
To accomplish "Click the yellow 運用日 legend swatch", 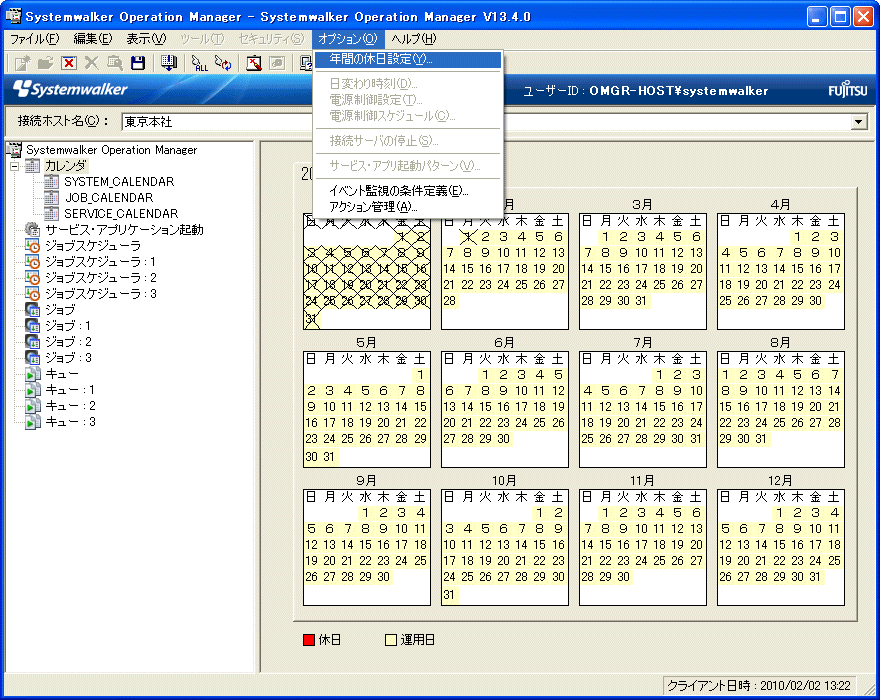I will coord(391,640).
